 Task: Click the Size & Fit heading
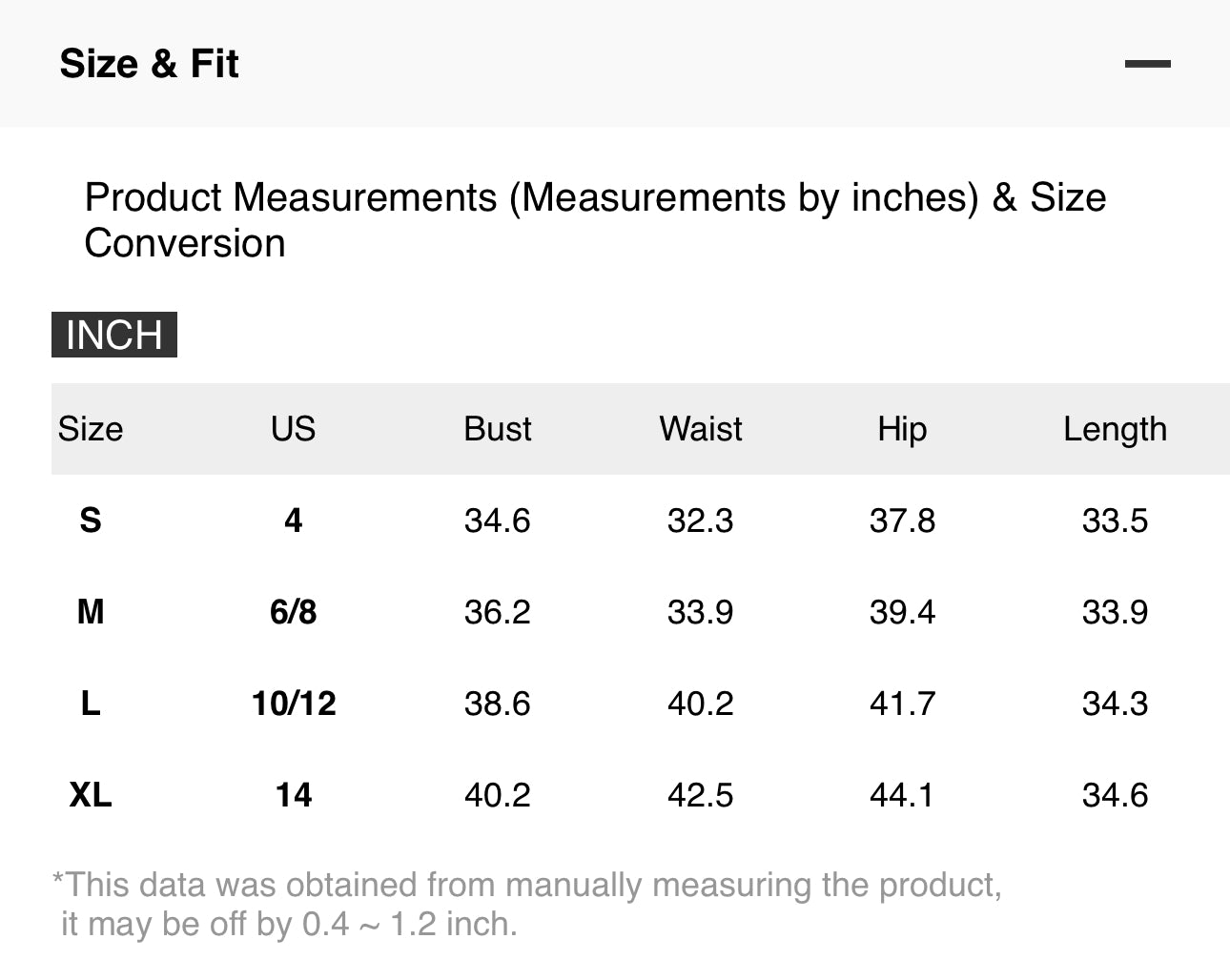[x=149, y=64]
